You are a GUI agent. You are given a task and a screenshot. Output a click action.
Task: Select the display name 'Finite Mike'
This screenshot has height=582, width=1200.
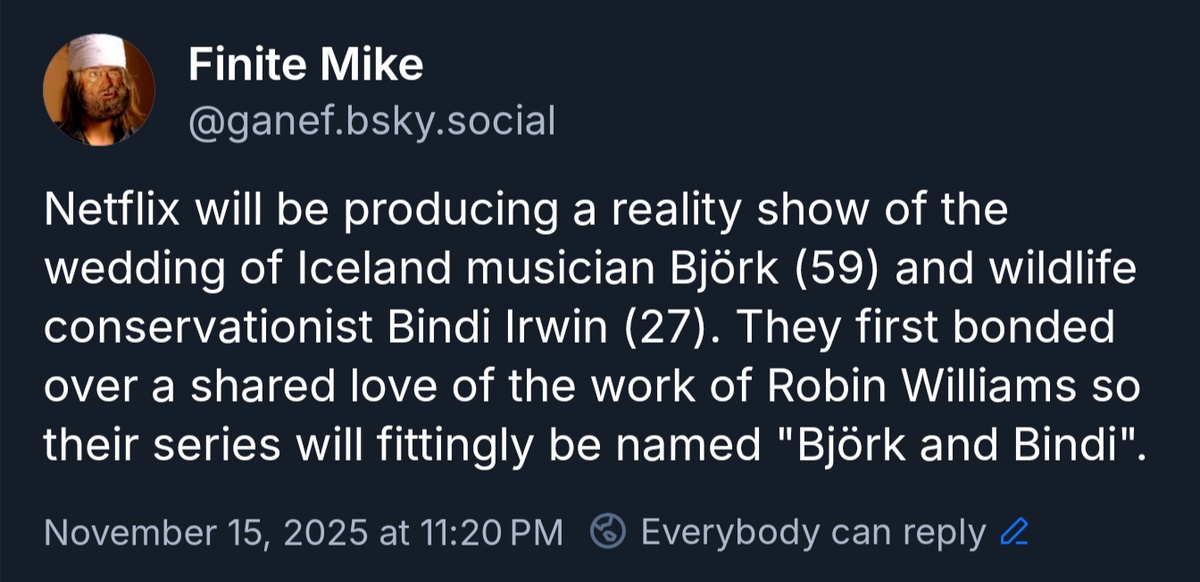[x=305, y=63]
